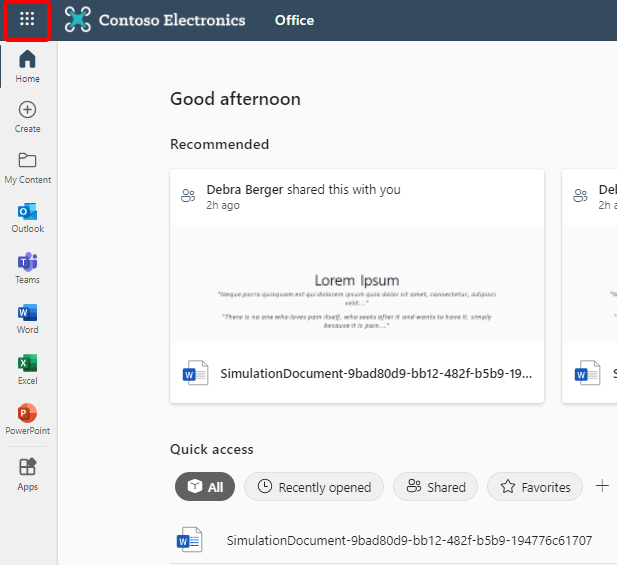This screenshot has height=565, width=617.
Task: Launch PowerPoint from the sidebar
Action: click(x=28, y=419)
